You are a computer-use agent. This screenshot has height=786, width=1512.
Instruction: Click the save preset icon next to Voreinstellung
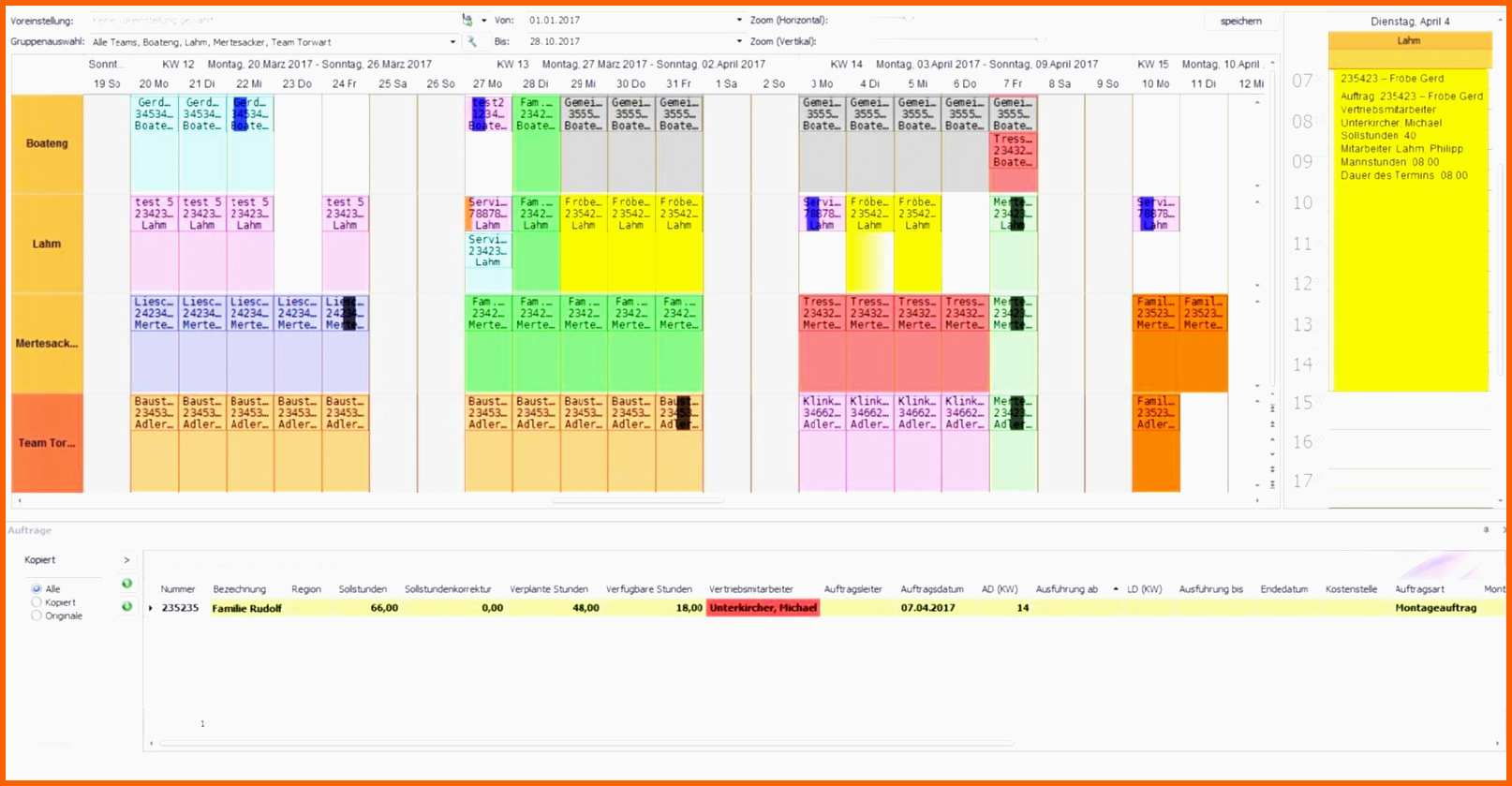[x=467, y=20]
